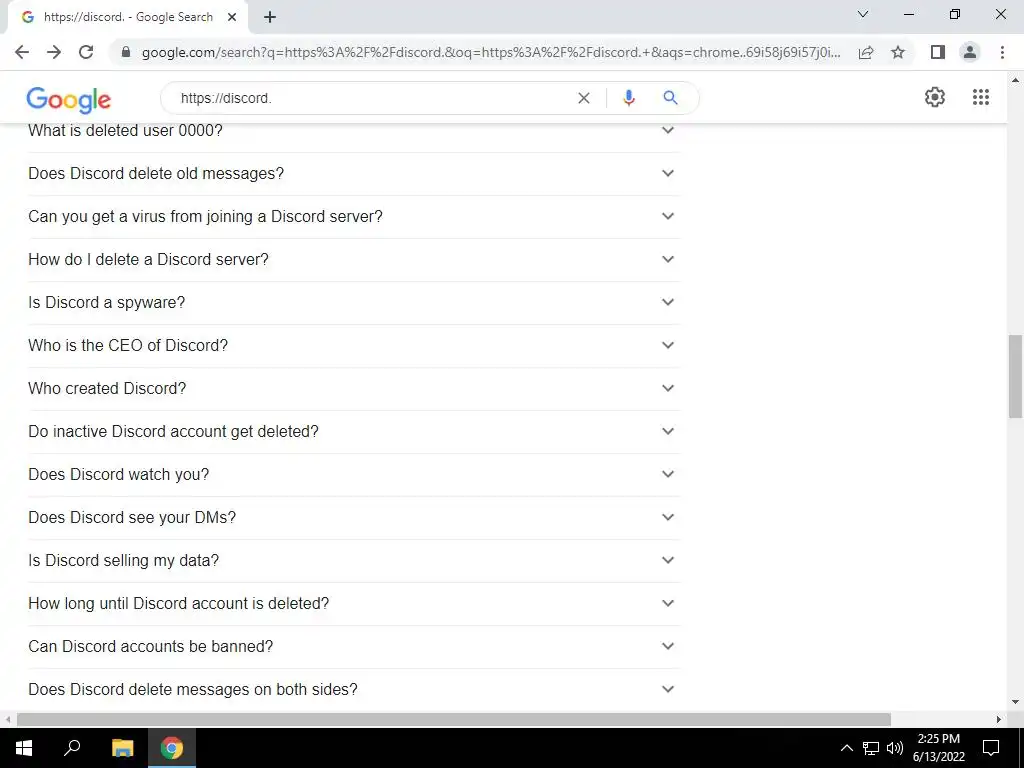Focus the Google search input field
Viewport: 1024px width, 768px height.
(372, 98)
